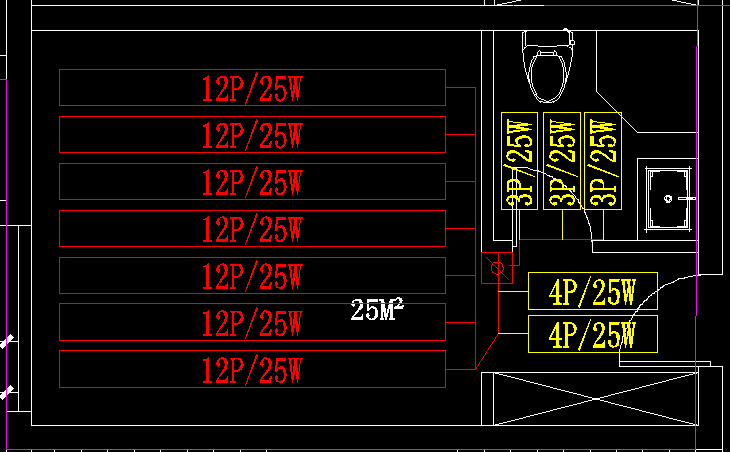Click the second 12P/25W row from top
Viewport: 730px width, 452px height.
[x=252, y=135]
